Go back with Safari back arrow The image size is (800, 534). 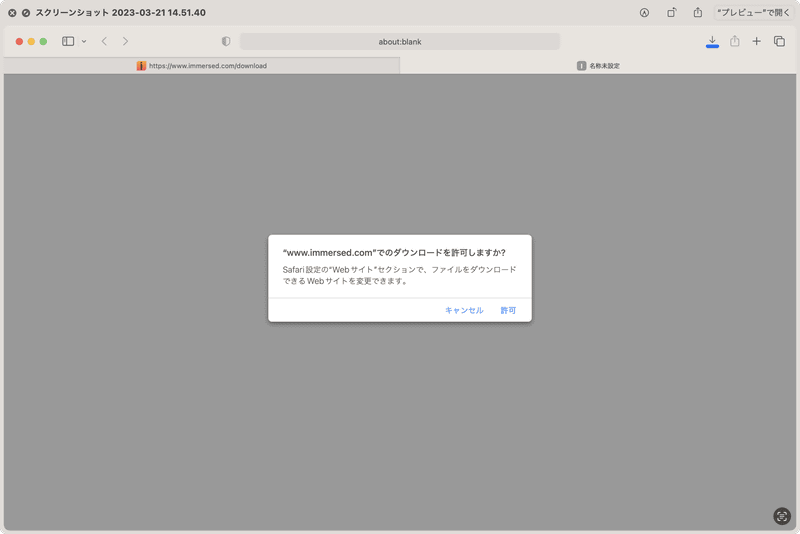coord(104,41)
